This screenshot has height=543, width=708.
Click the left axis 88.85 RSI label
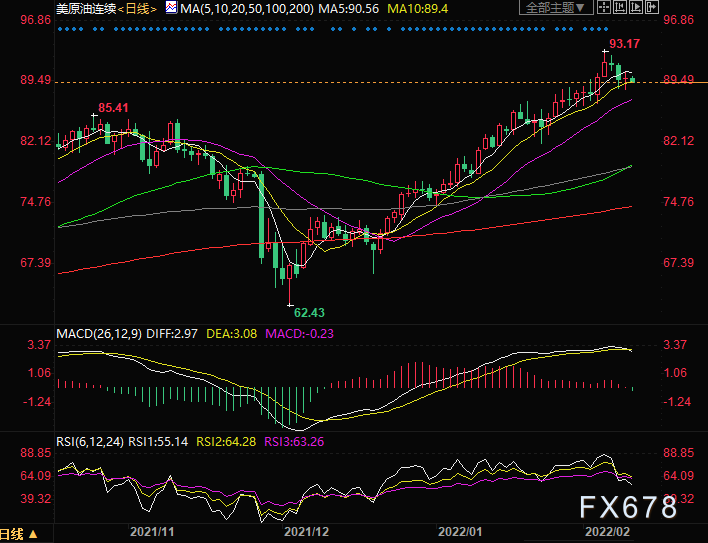36,453
